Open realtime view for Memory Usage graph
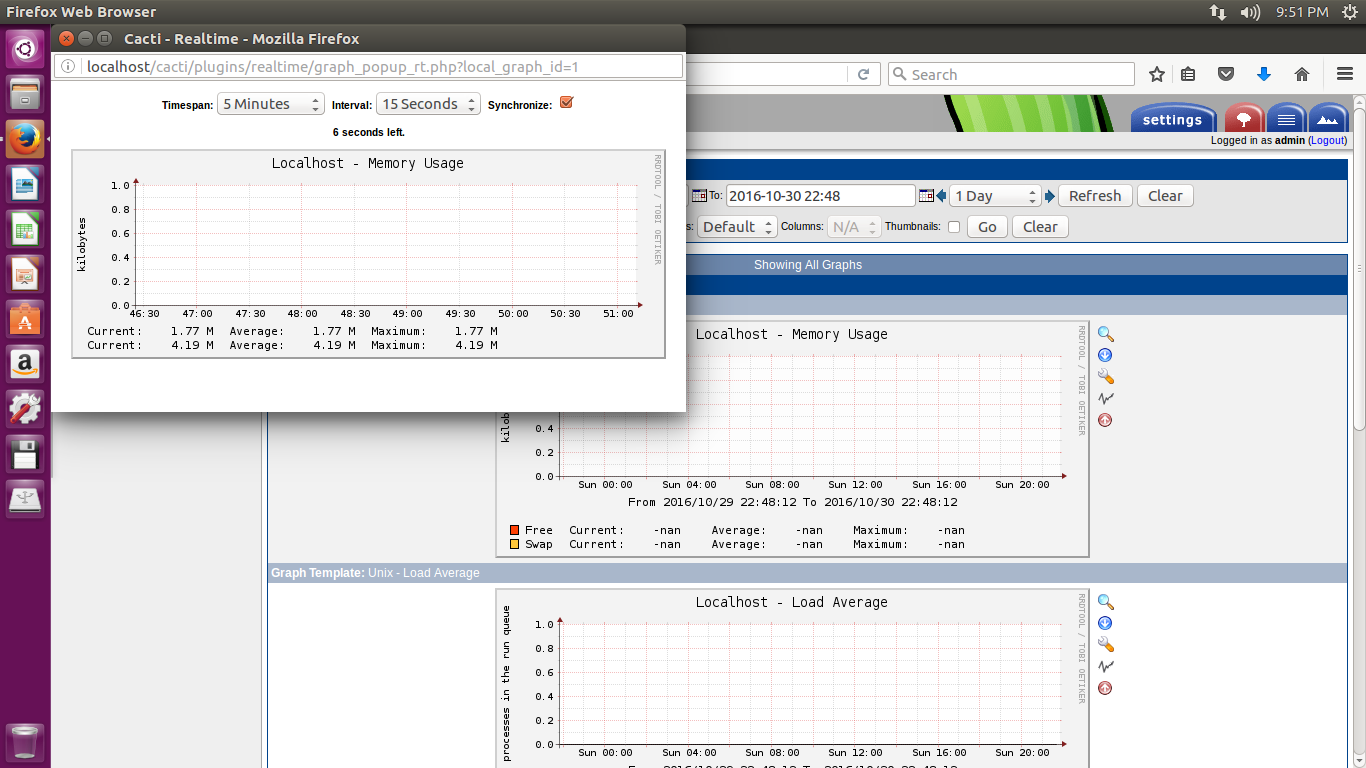Viewport: 1366px width, 768px height. [x=1105, y=398]
